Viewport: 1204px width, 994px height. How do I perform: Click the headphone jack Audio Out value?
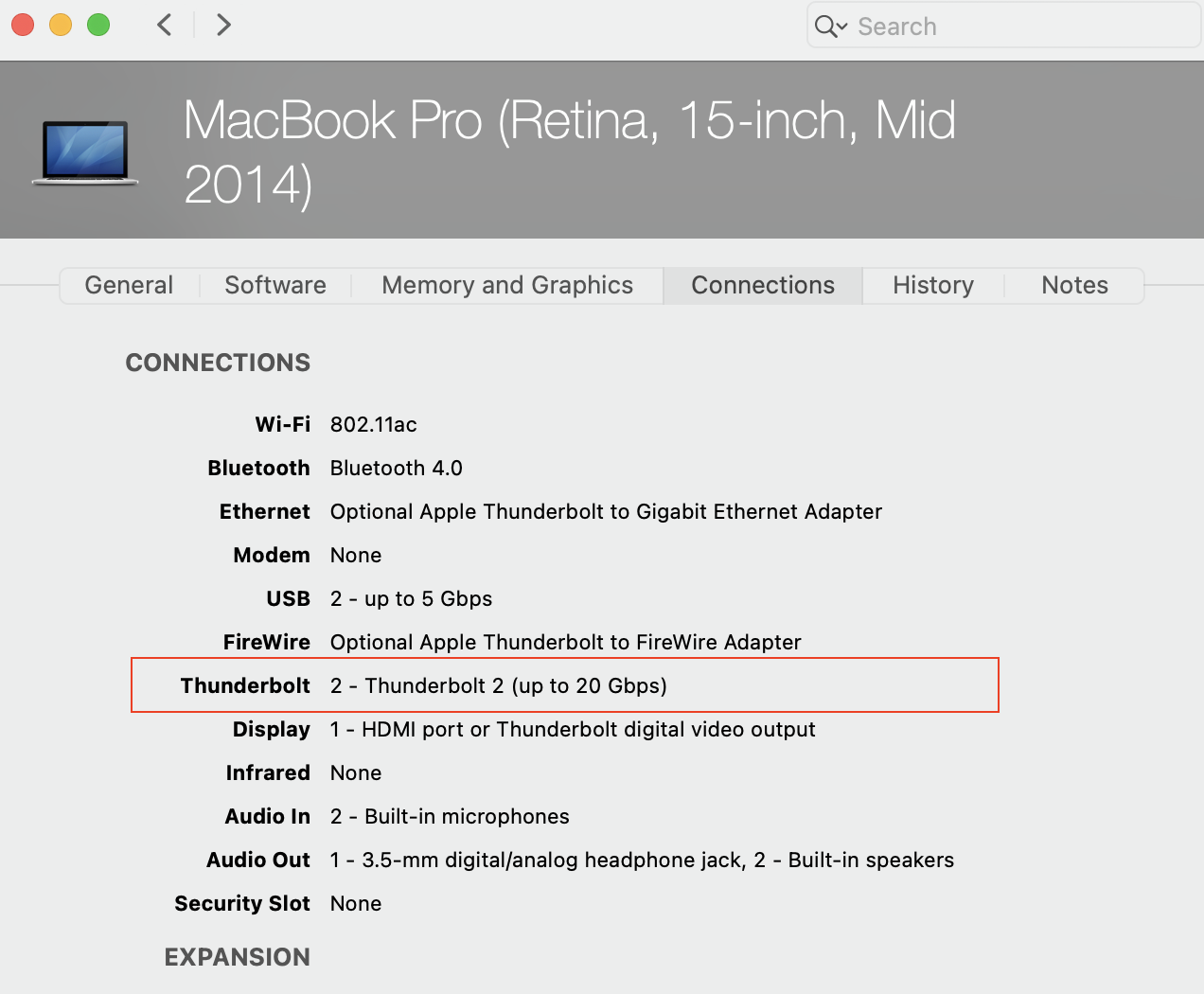(643, 860)
